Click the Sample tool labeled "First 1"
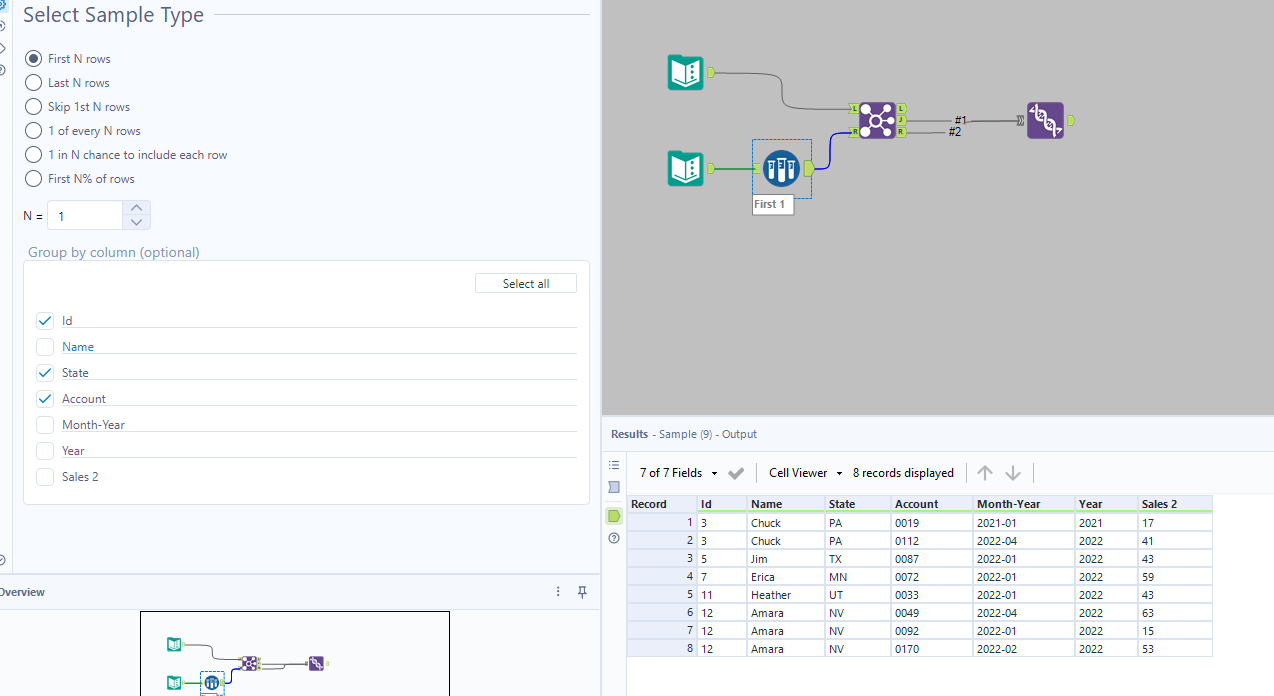The height and width of the screenshot is (696, 1274). click(780, 168)
